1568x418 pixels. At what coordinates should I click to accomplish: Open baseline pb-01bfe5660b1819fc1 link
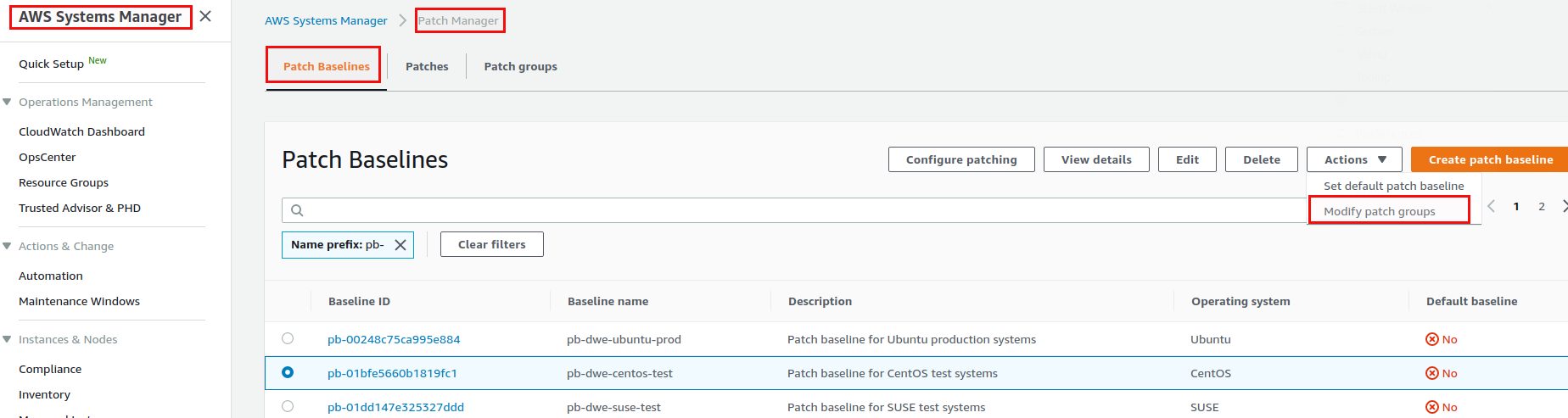tap(392, 373)
